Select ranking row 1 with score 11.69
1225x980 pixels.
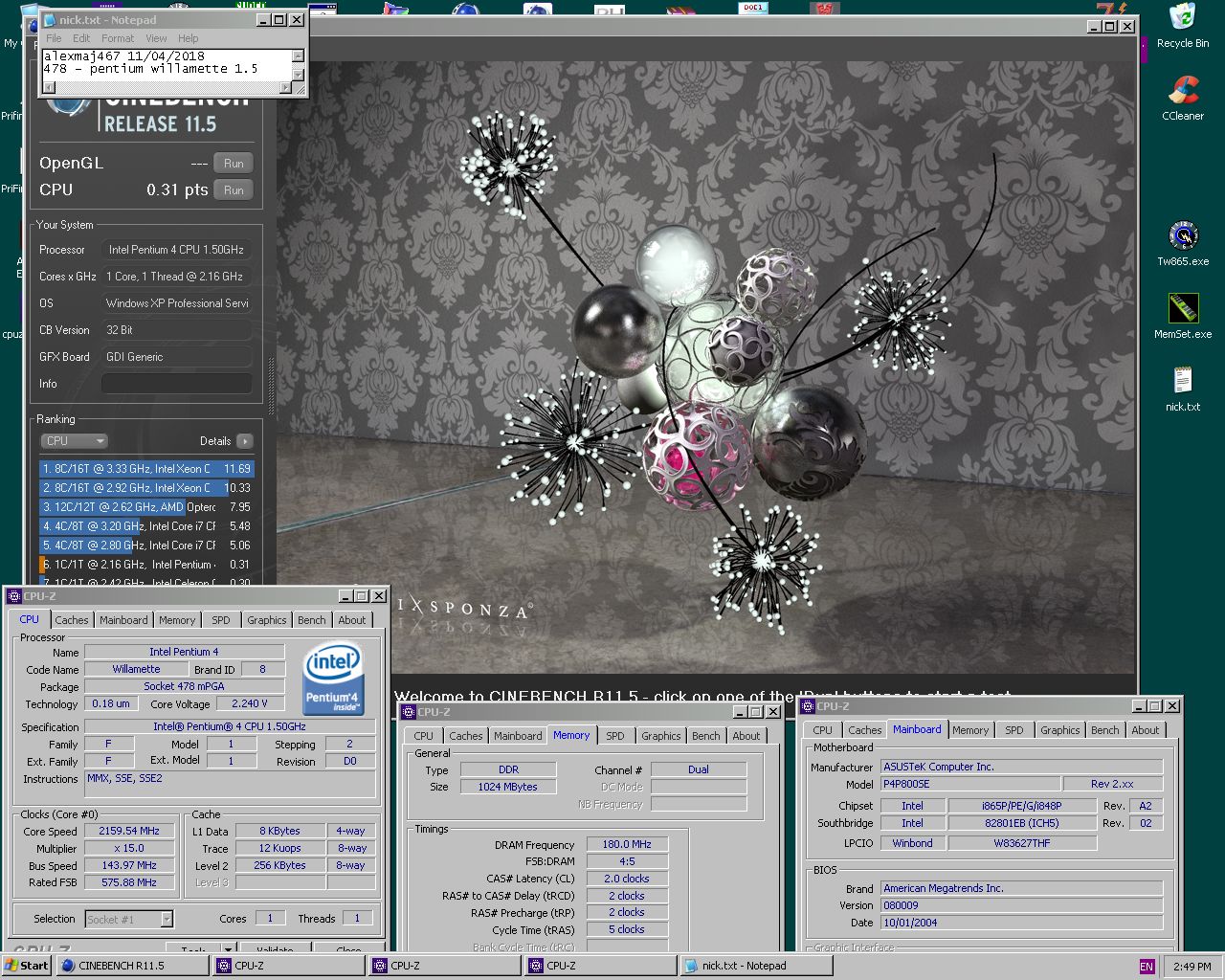coord(146,469)
